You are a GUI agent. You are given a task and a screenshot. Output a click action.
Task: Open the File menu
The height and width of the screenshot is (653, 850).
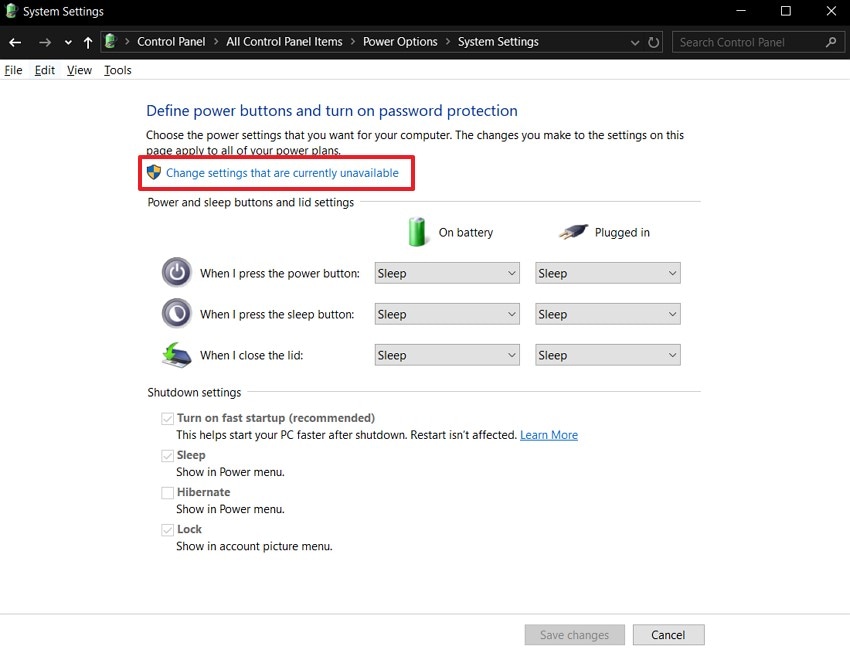pos(14,70)
